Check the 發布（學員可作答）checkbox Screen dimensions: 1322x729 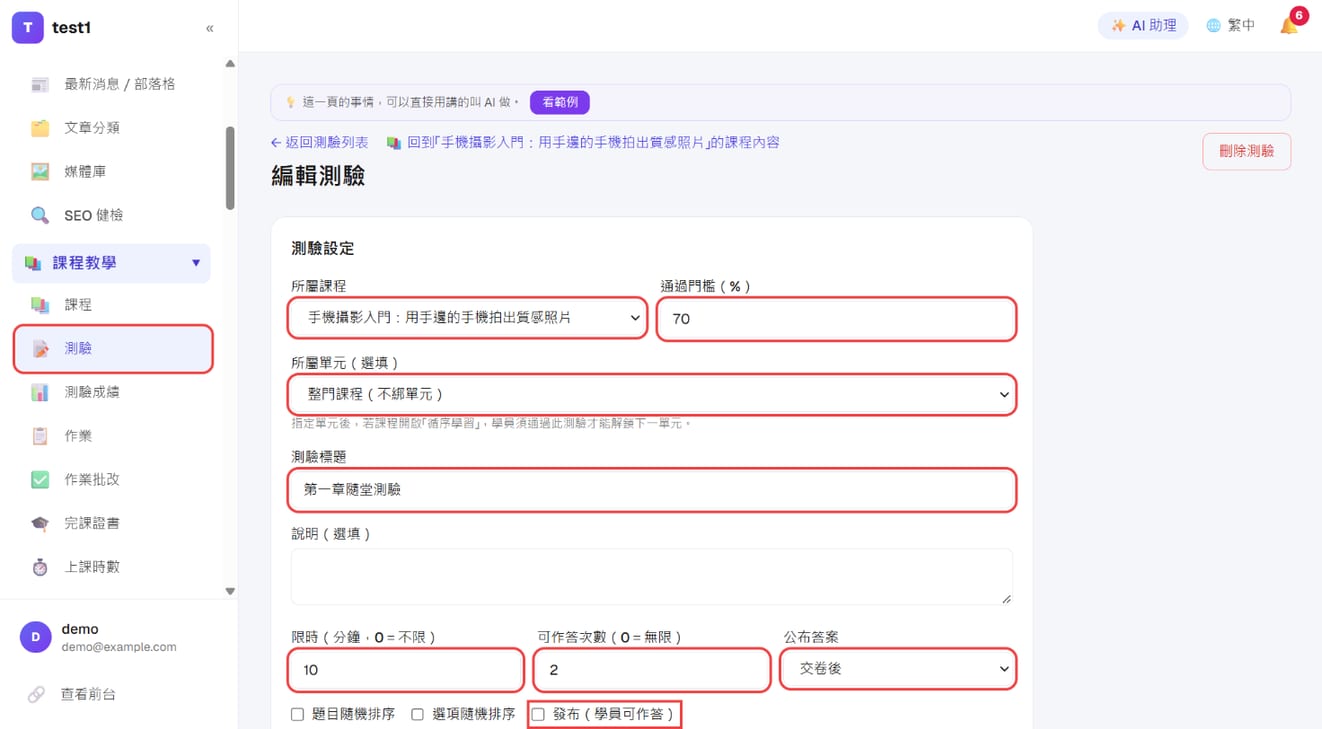click(537, 714)
